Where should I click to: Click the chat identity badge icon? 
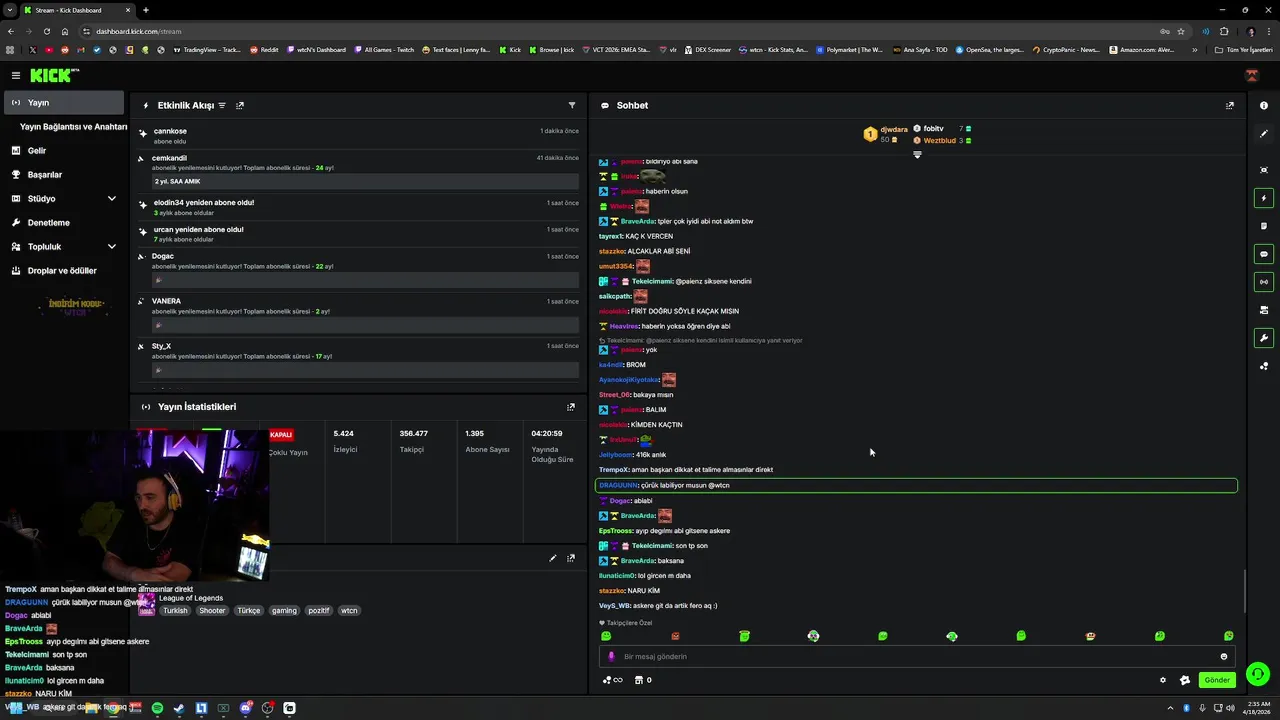point(1185,680)
